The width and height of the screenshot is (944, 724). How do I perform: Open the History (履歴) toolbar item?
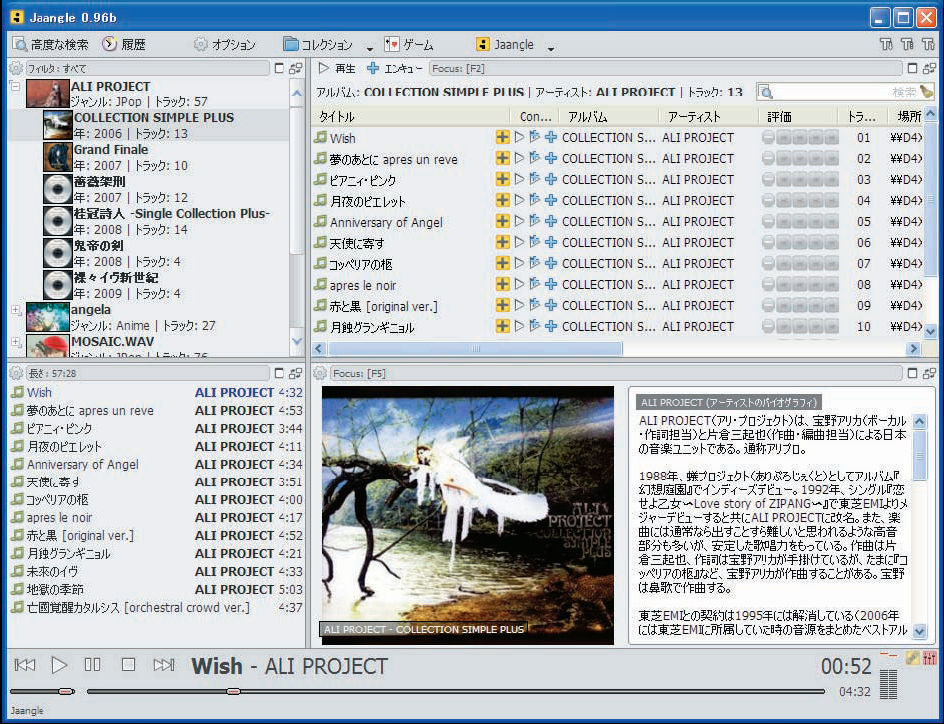(x=124, y=45)
